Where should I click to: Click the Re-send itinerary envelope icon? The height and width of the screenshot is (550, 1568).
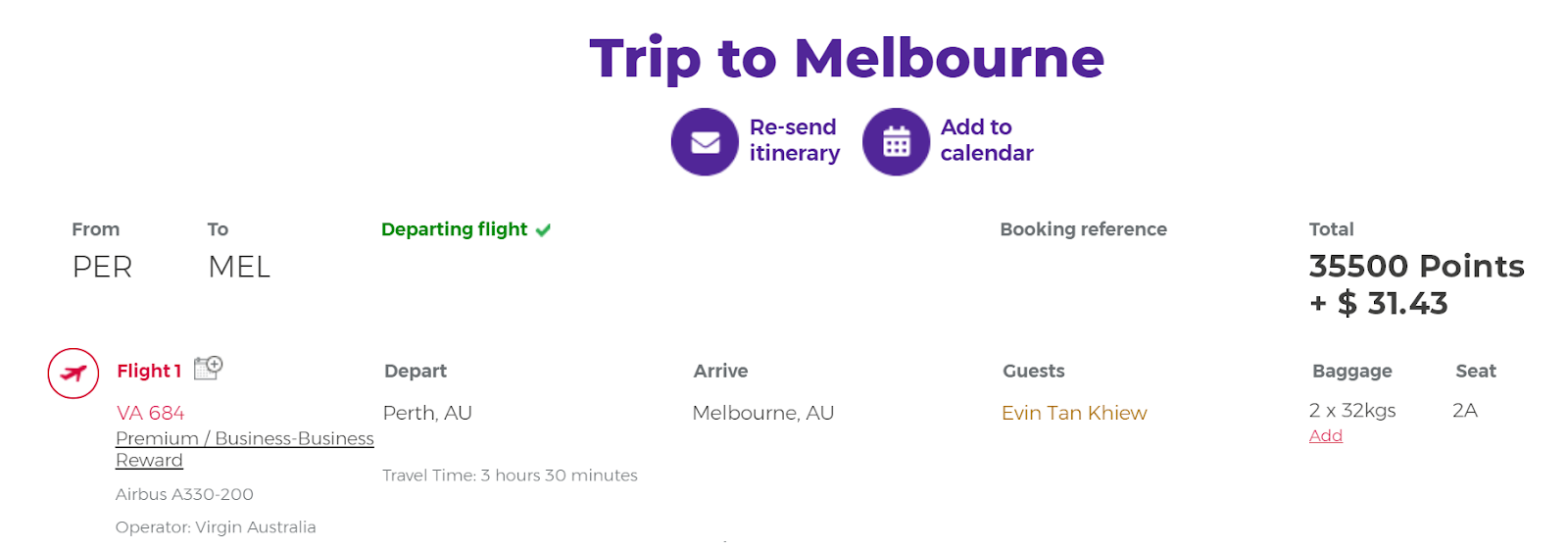705,142
